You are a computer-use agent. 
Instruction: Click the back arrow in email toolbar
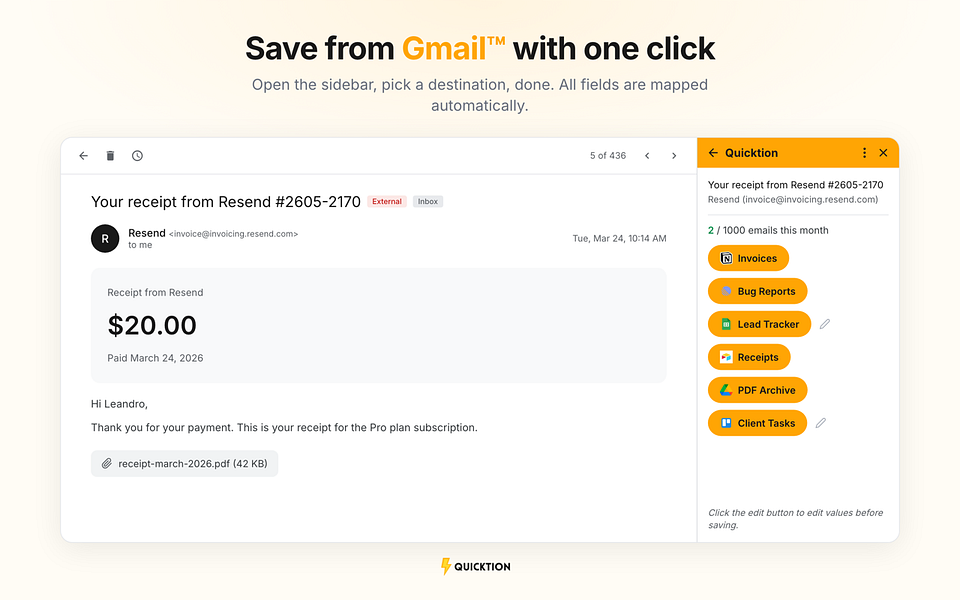point(83,156)
